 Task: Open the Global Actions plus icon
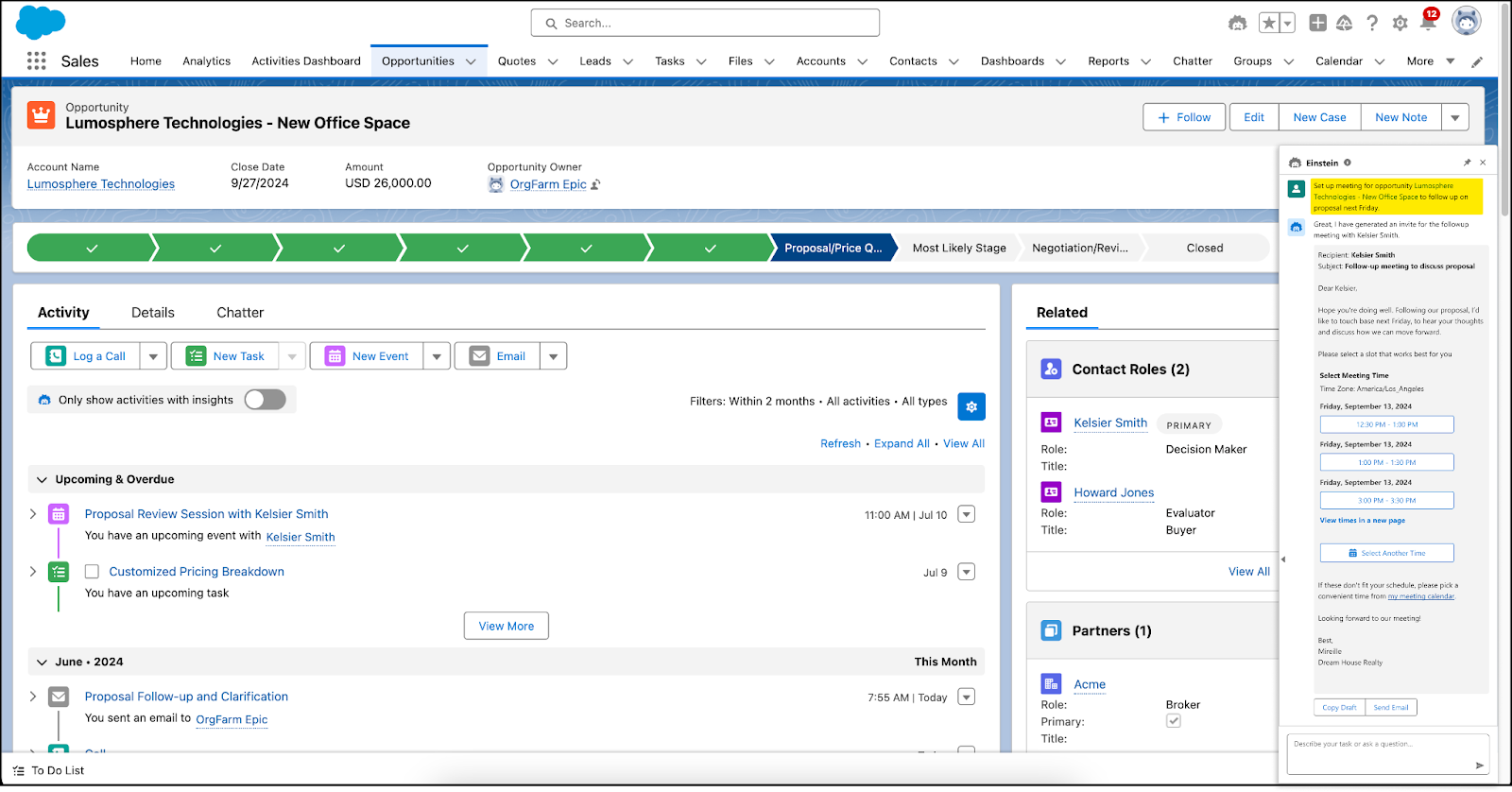tap(1317, 23)
